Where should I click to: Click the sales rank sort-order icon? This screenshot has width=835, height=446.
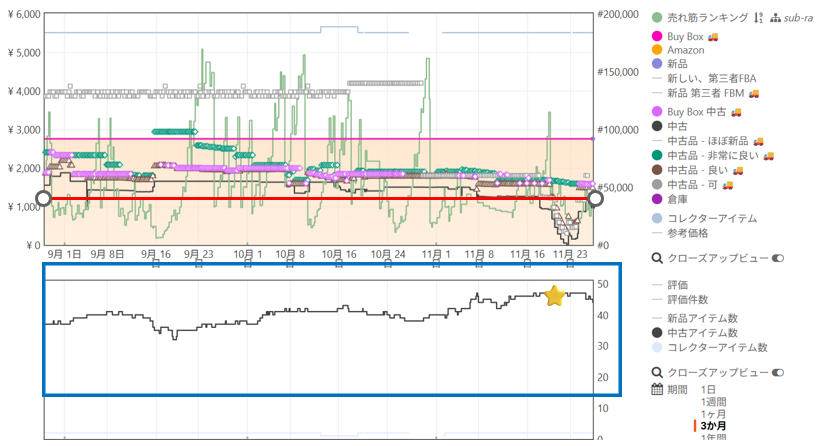point(759,18)
